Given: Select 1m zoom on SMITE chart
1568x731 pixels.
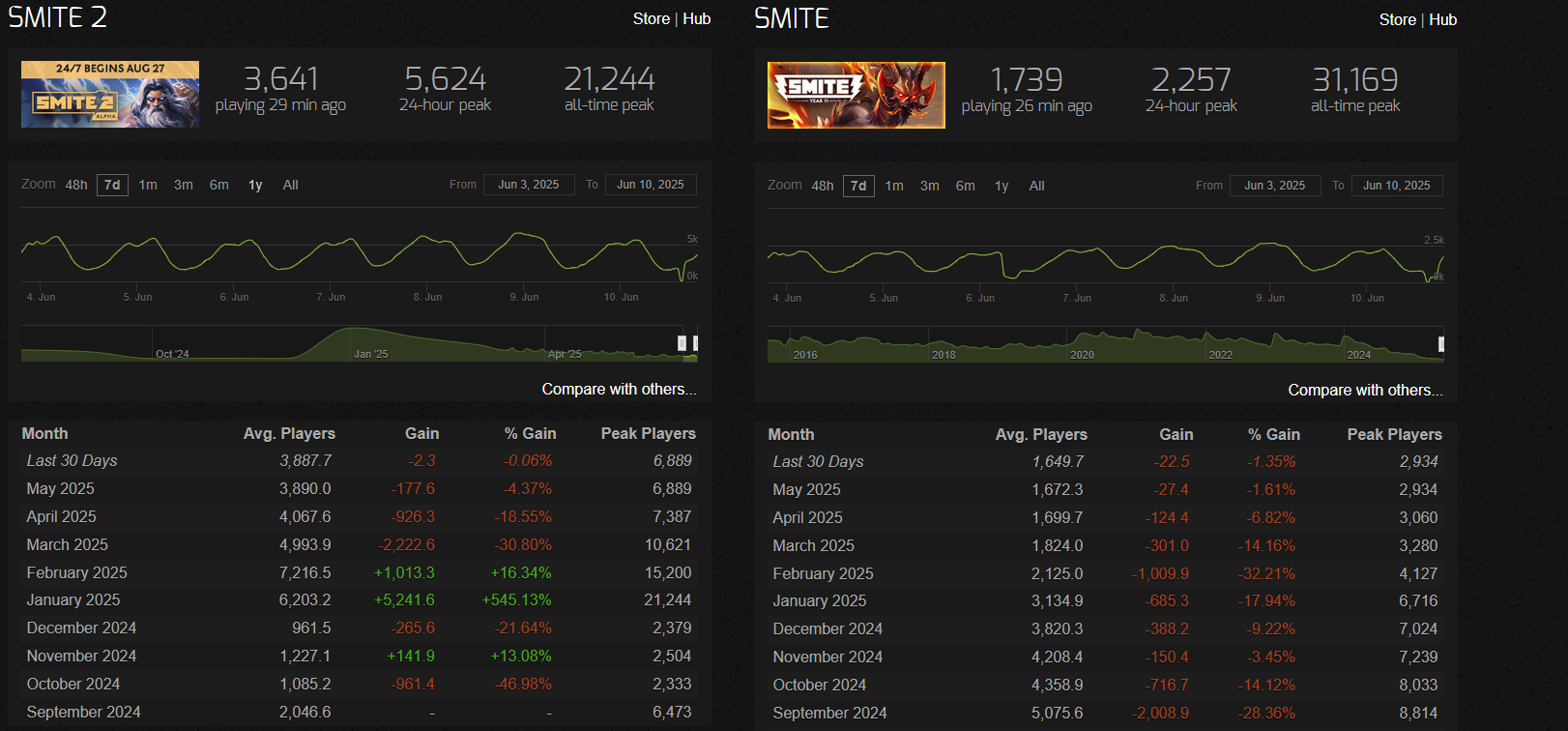Looking at the screenshot, I should [x=894, y=186].
